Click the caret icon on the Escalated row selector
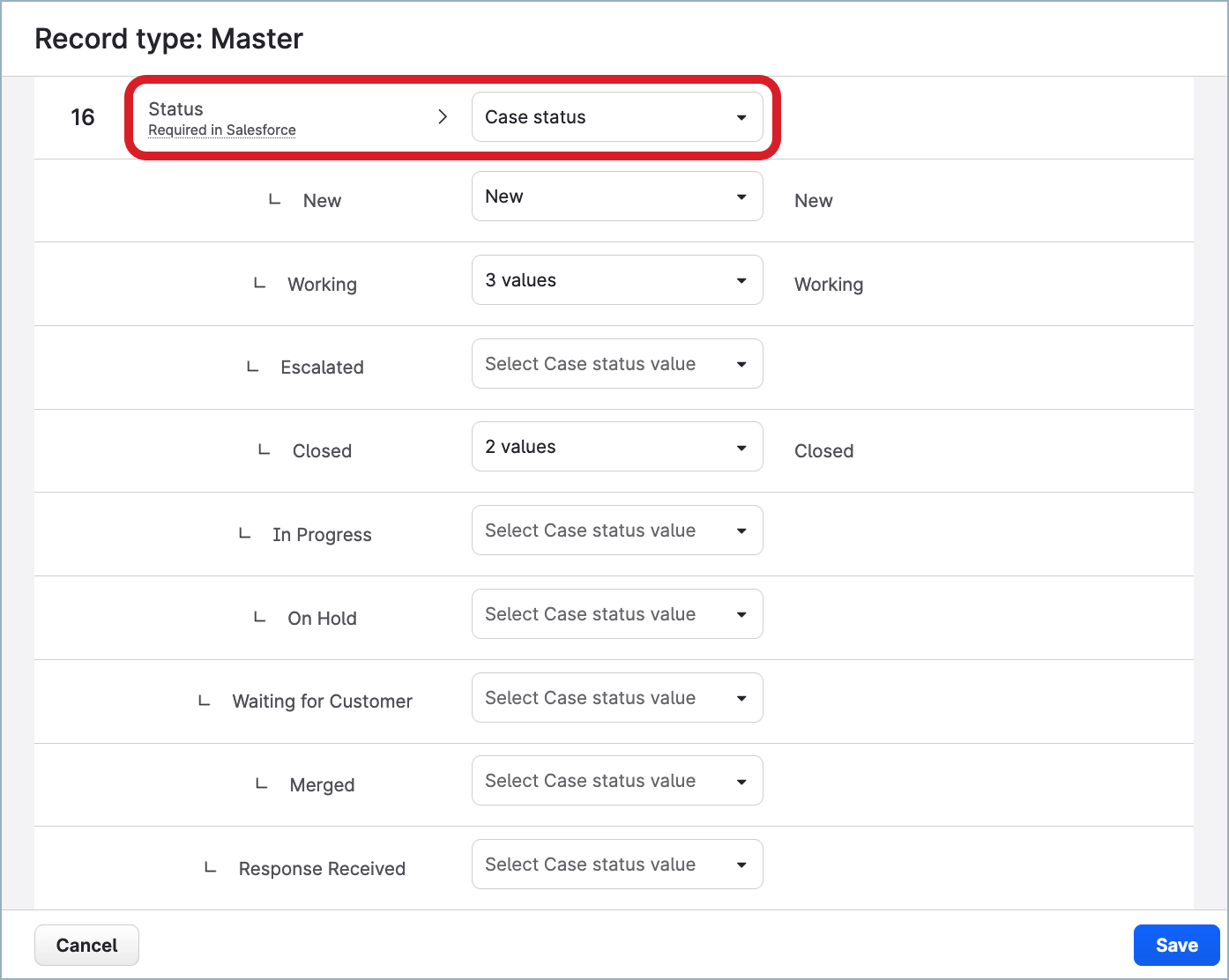 (x=741, y=363)
